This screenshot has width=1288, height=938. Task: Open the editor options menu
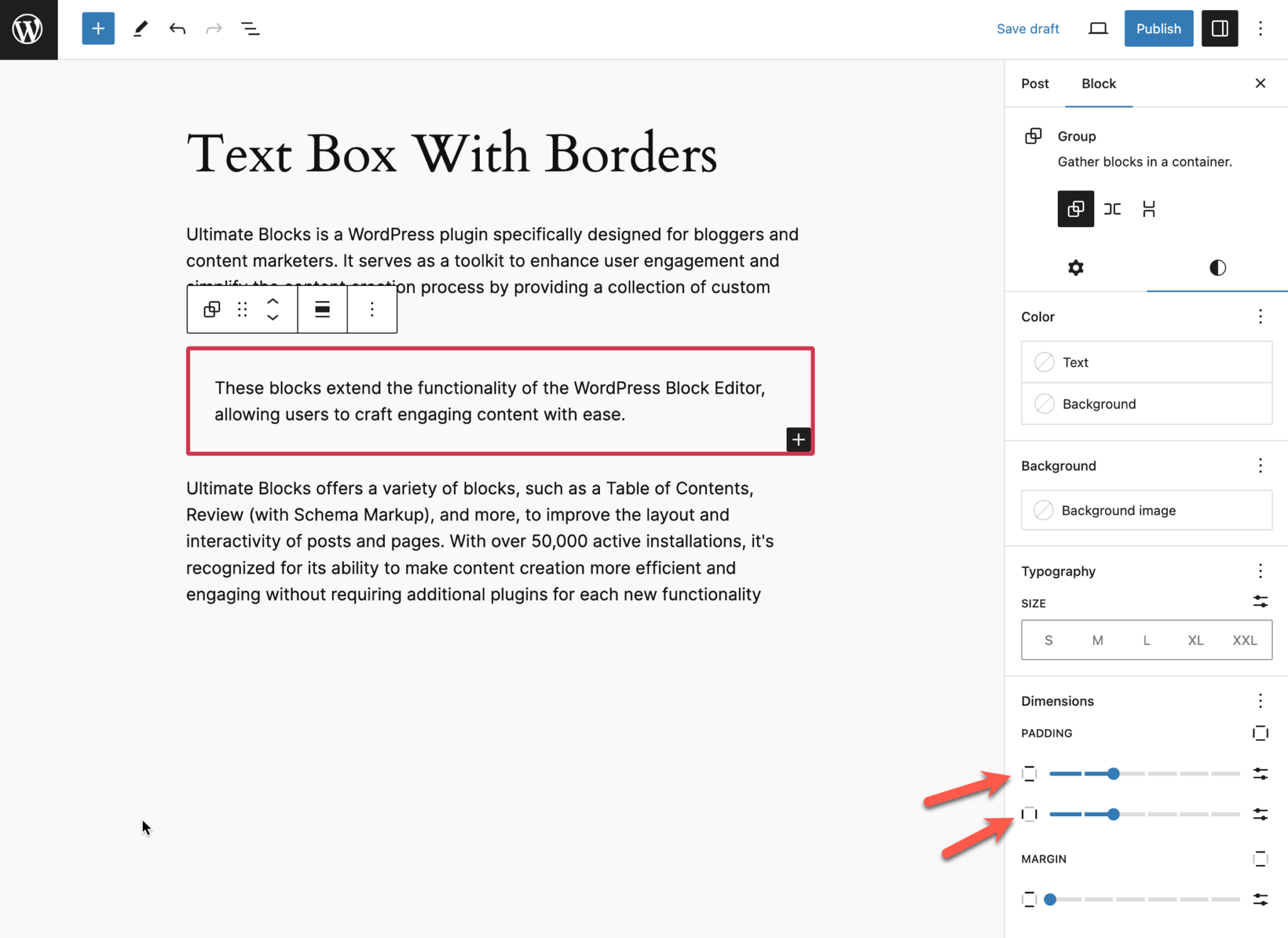pyautogui.click(x=1260, y=28)
